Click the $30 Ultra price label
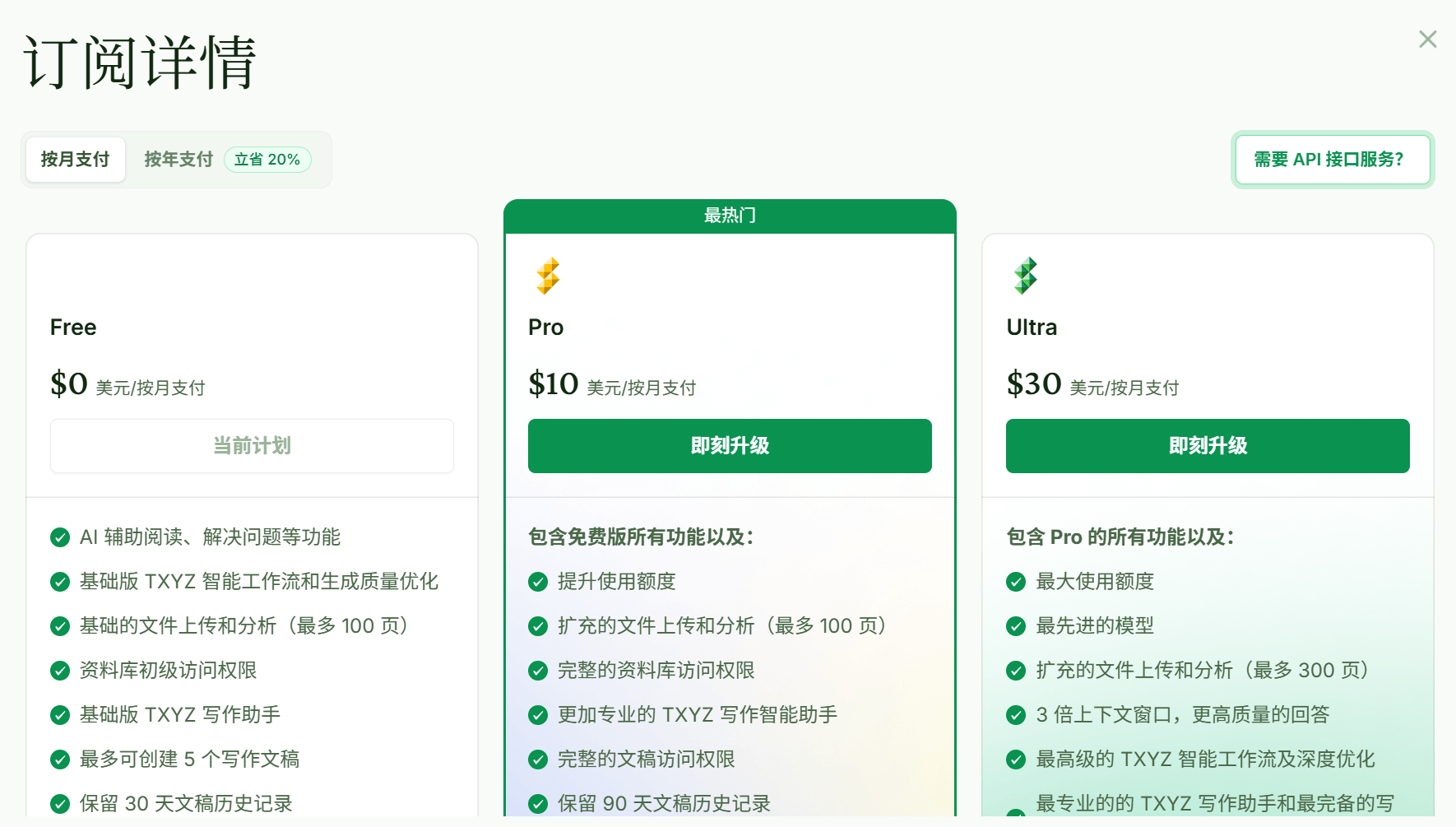Image resolution: width=1456 pixels, height=827 pixels. pyautogui.click(x=1033, y=383)
